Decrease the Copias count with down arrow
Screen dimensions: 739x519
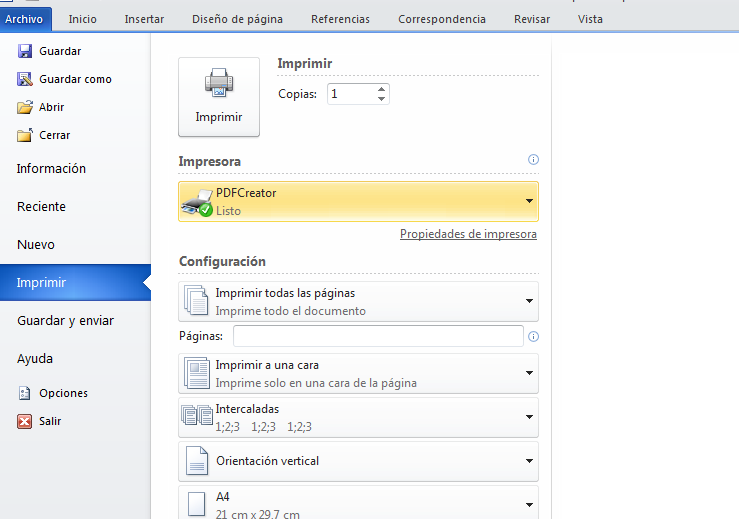click(x=381, y=99)
